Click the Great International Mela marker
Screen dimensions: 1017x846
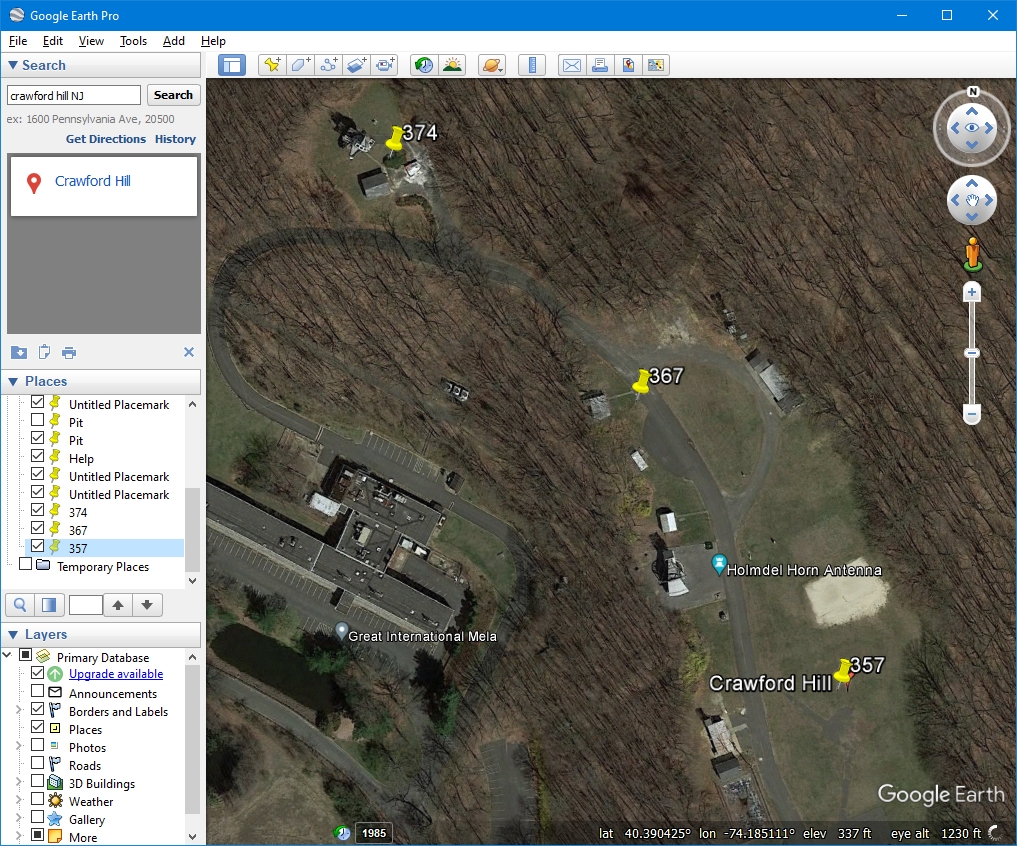point(341,631)
